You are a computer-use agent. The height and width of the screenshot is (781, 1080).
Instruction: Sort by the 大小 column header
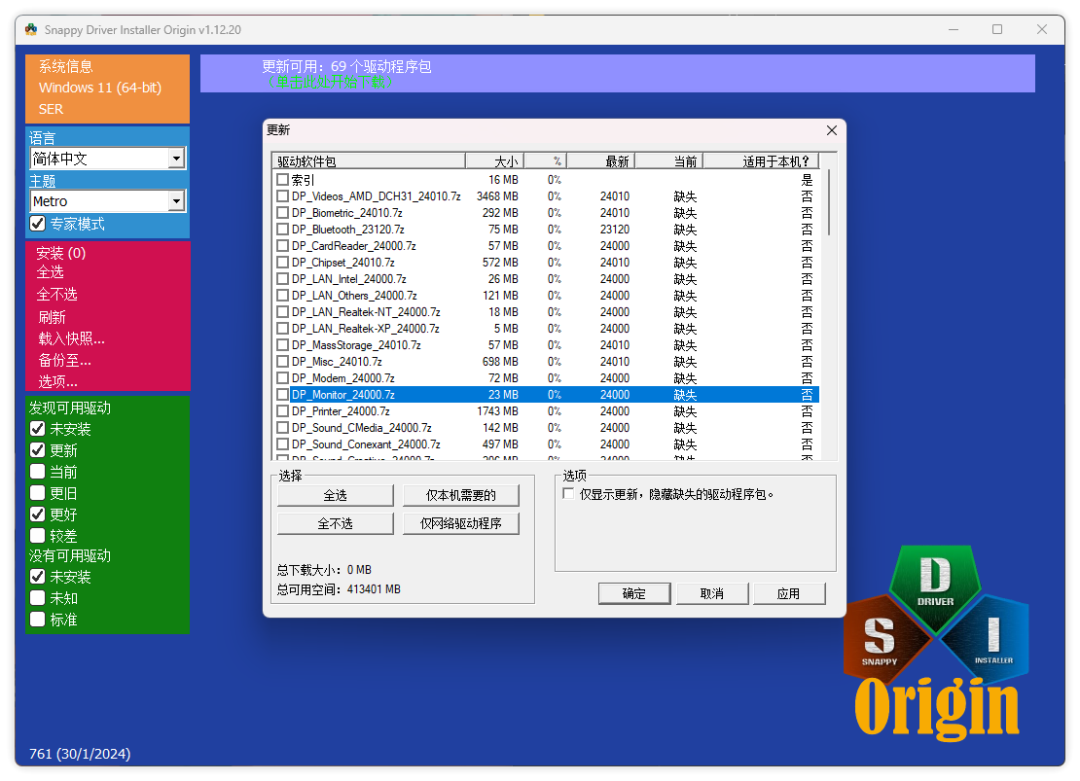pos(495,161)
